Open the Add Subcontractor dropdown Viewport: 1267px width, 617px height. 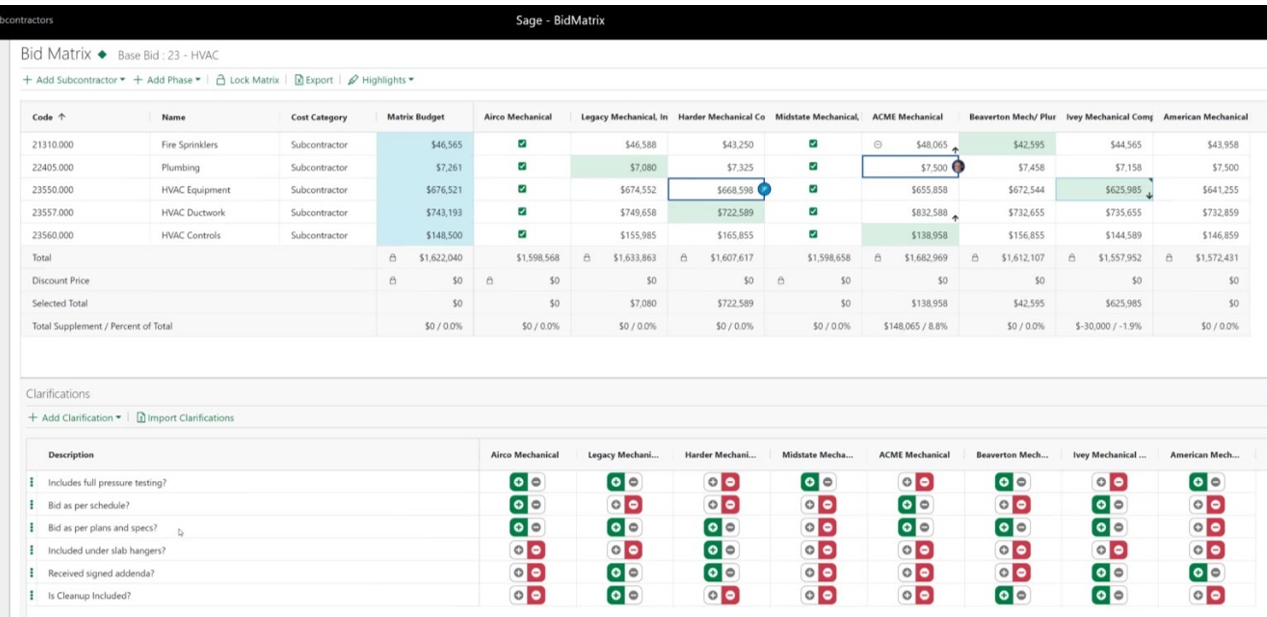coord(74,80)
